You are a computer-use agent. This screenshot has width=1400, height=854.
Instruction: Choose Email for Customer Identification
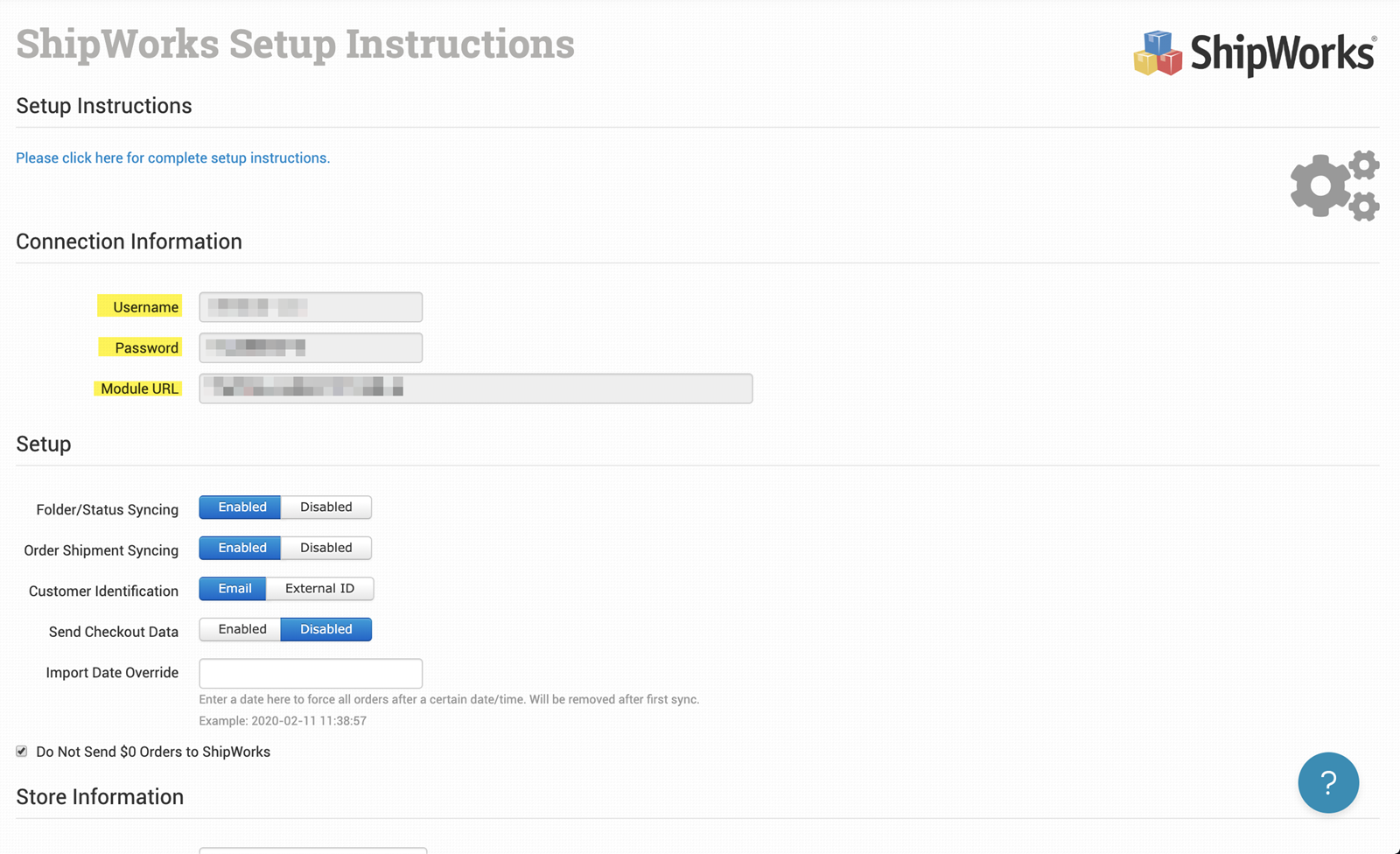pyautogui.click(x=233, y=589)
